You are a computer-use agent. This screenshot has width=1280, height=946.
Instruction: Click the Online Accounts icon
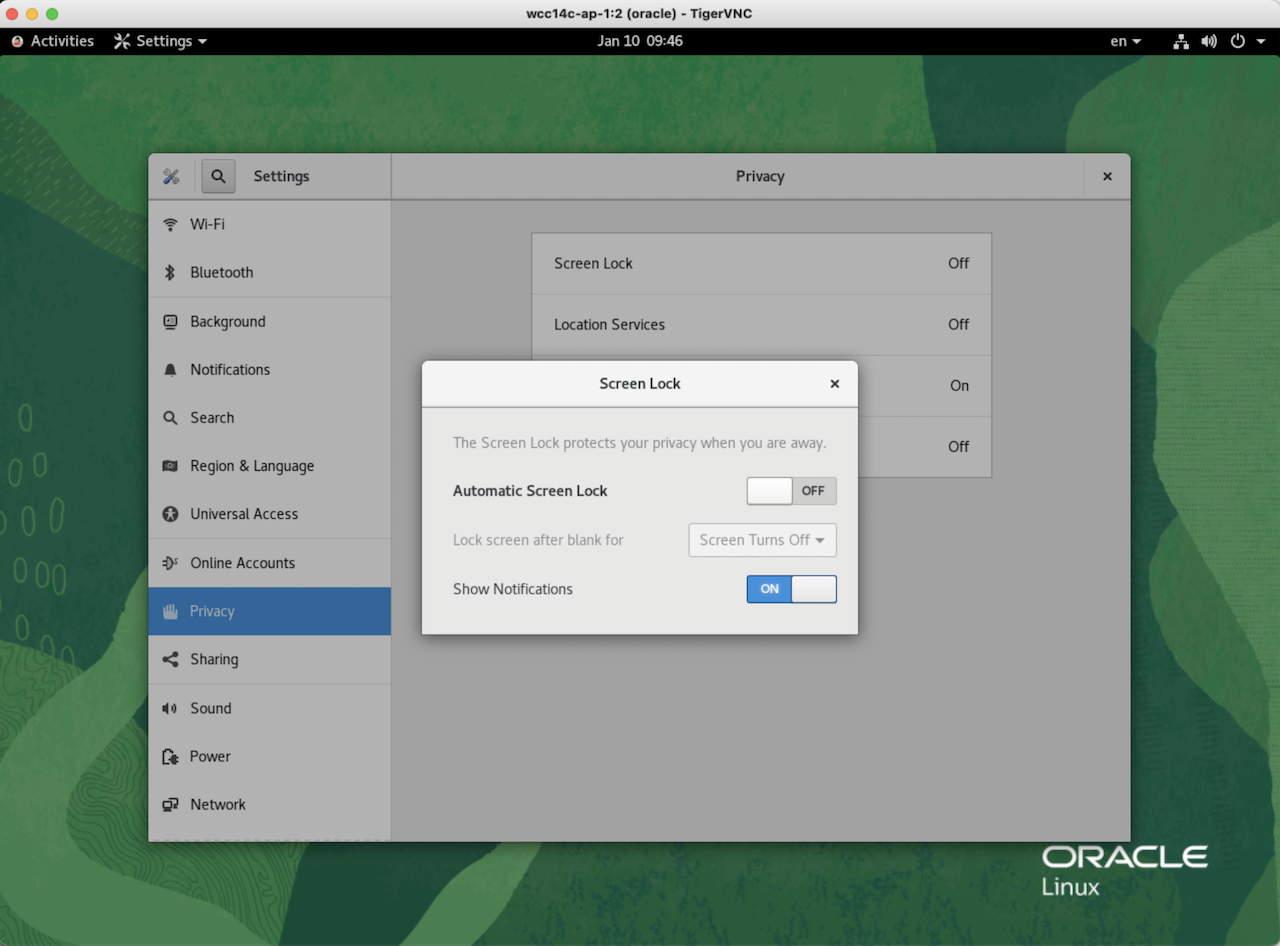170,563
